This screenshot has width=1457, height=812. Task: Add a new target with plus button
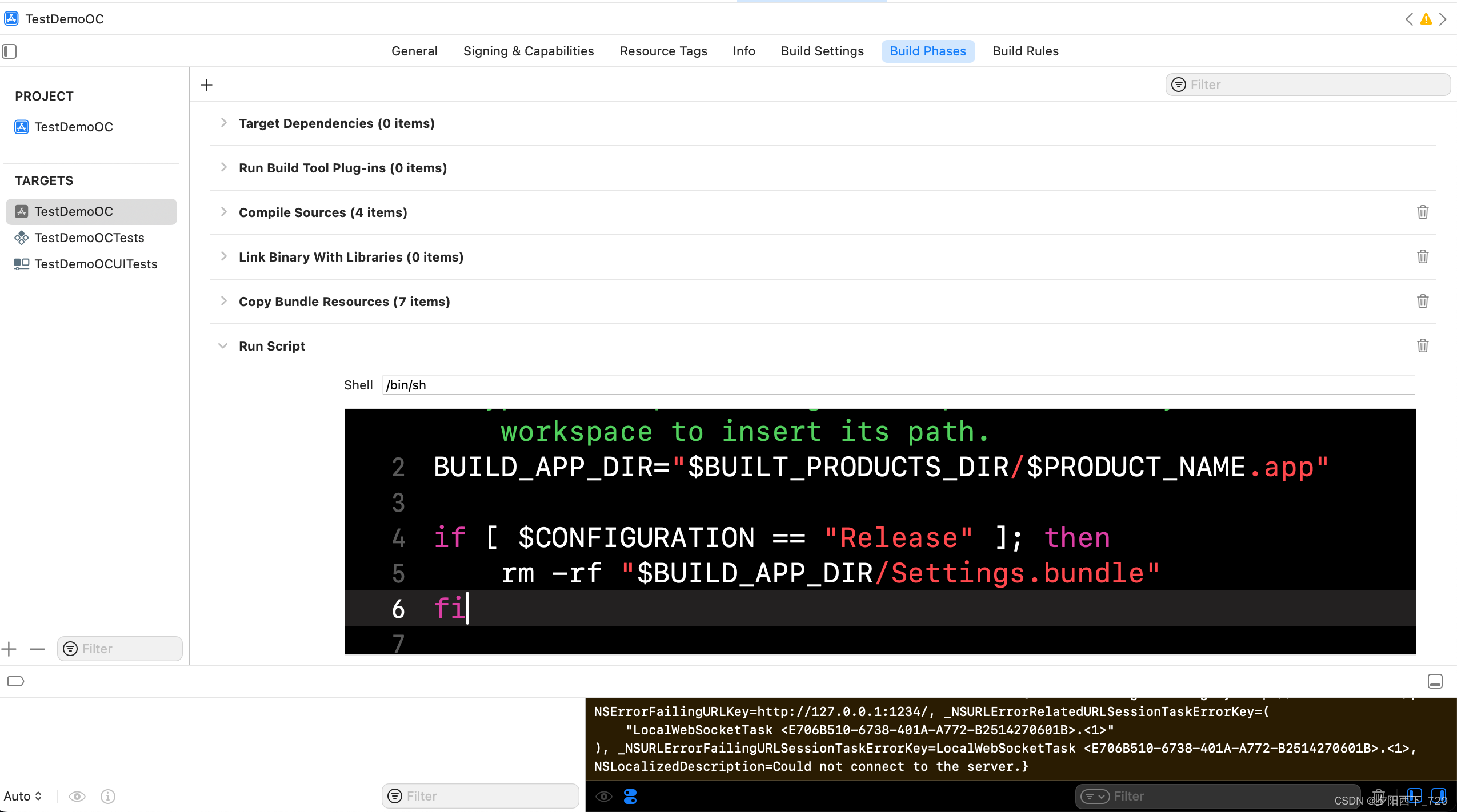tap(9, 649)
